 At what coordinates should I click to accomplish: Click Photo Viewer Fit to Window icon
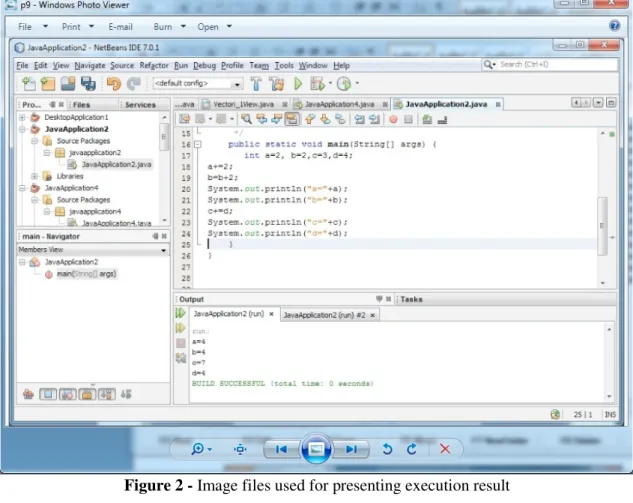(240, 449)
